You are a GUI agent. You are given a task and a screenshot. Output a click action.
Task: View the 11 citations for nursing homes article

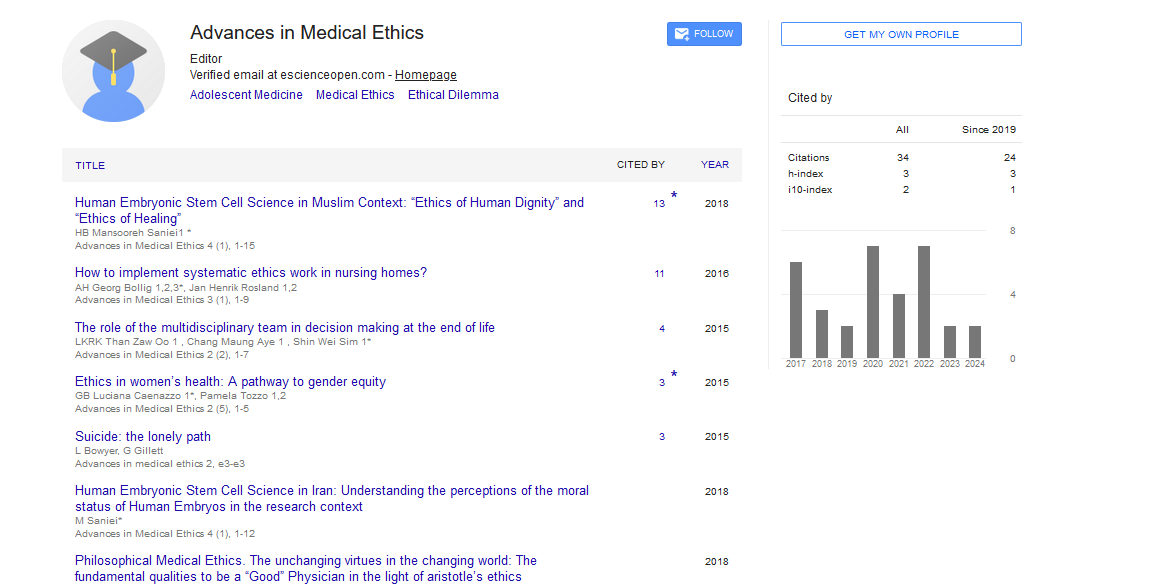coord(659,274)
